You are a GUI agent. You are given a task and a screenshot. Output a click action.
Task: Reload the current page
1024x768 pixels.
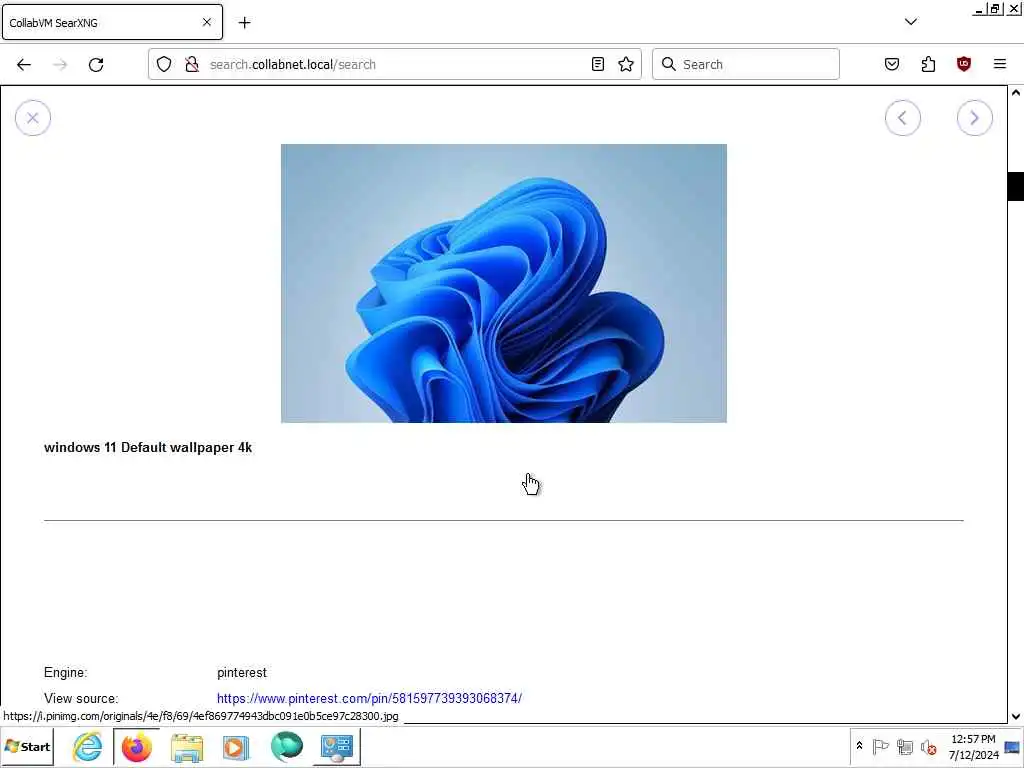click(96, 64)
